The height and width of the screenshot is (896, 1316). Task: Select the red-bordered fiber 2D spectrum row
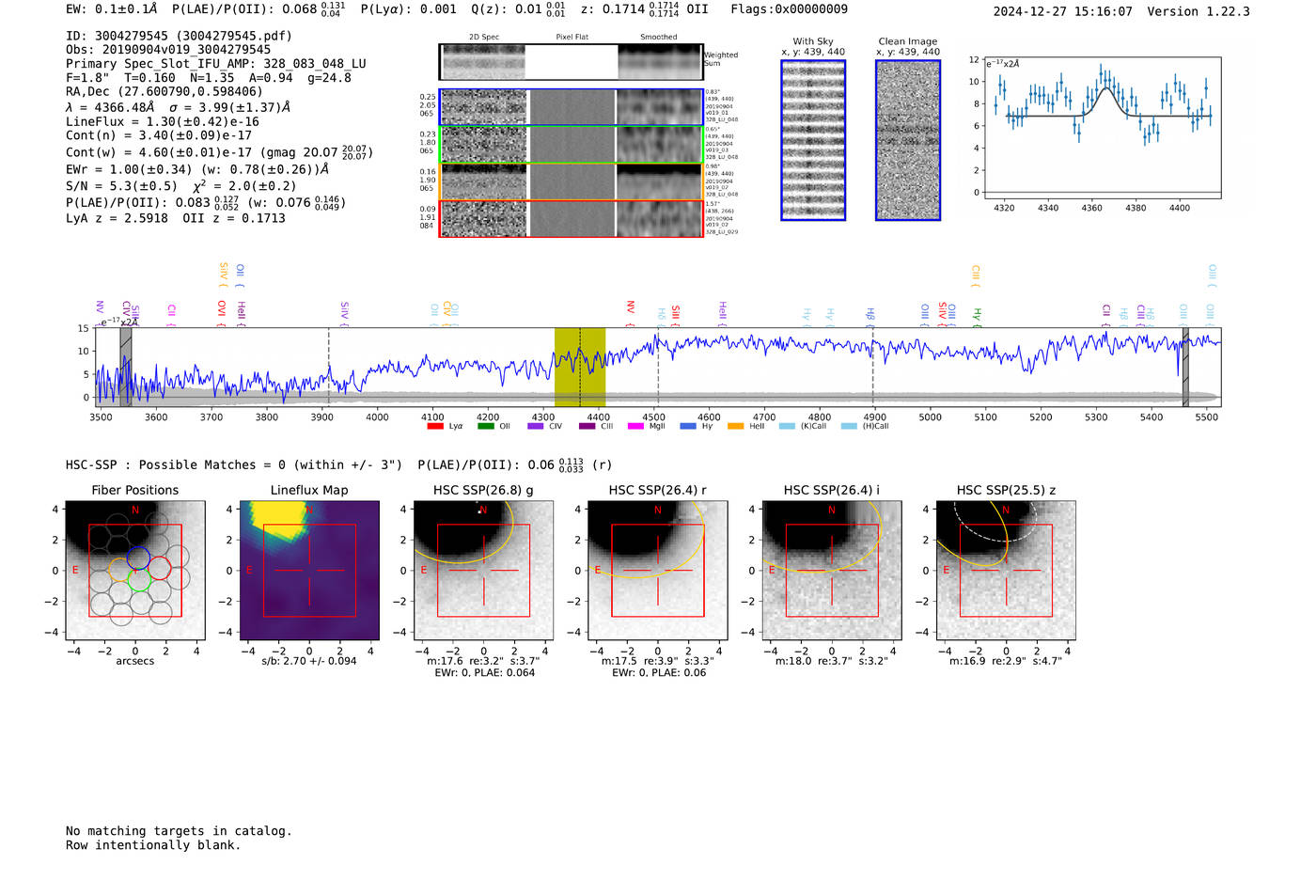click(x=572, y=218)
